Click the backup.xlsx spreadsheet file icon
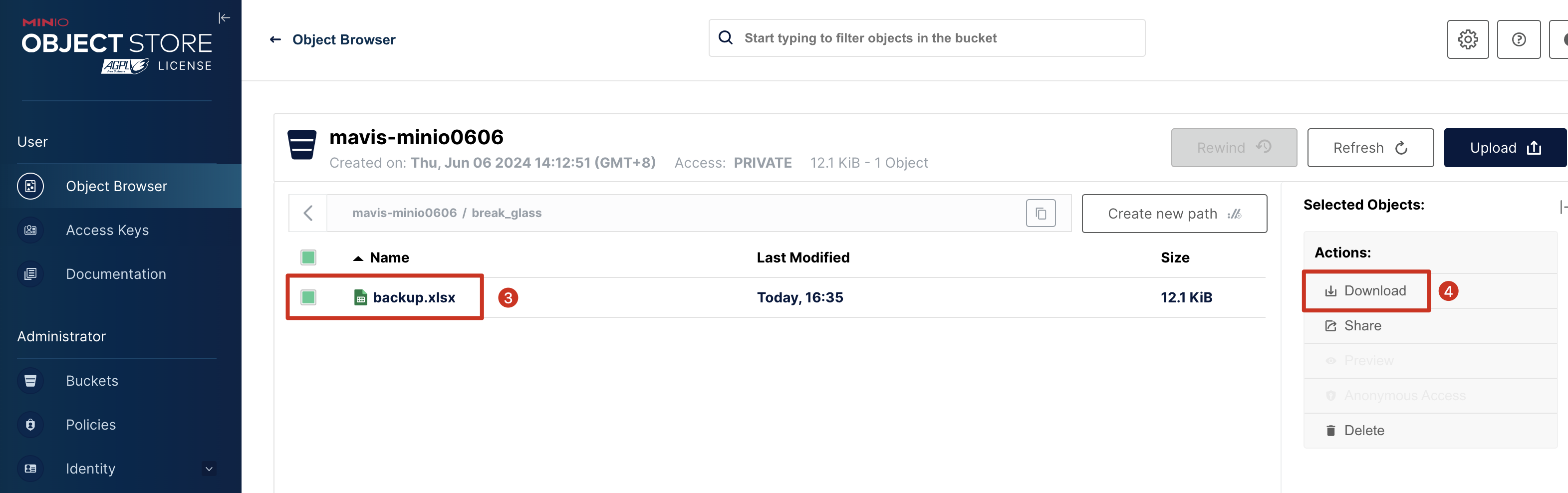 click(x=360, y=297)
